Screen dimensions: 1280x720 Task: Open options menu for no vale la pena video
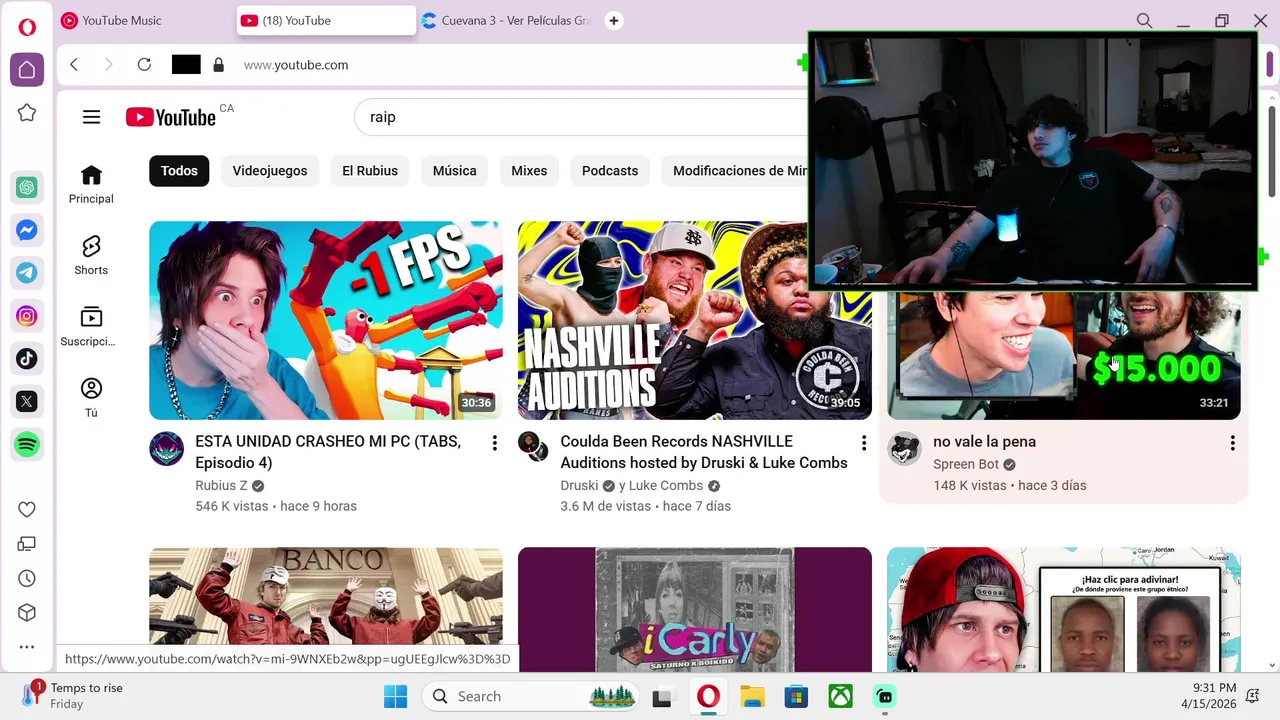pyautogui.click(x=1232, y=443)
